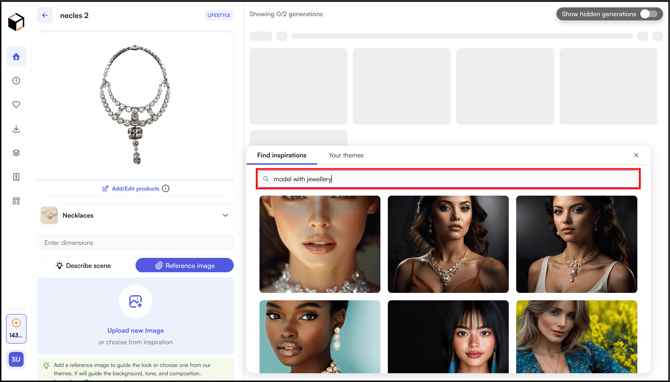Choose the model in brown top thumbnail
670x382 pixels.
448,244
